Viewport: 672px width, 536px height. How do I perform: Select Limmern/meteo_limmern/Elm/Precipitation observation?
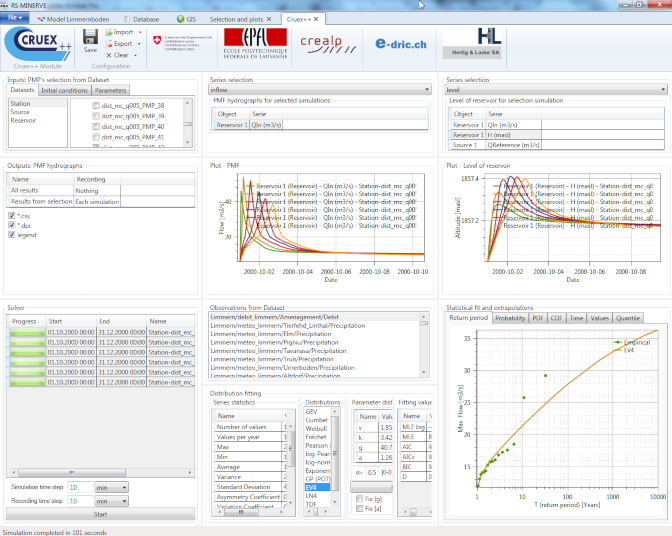click(x=271, y=334)
